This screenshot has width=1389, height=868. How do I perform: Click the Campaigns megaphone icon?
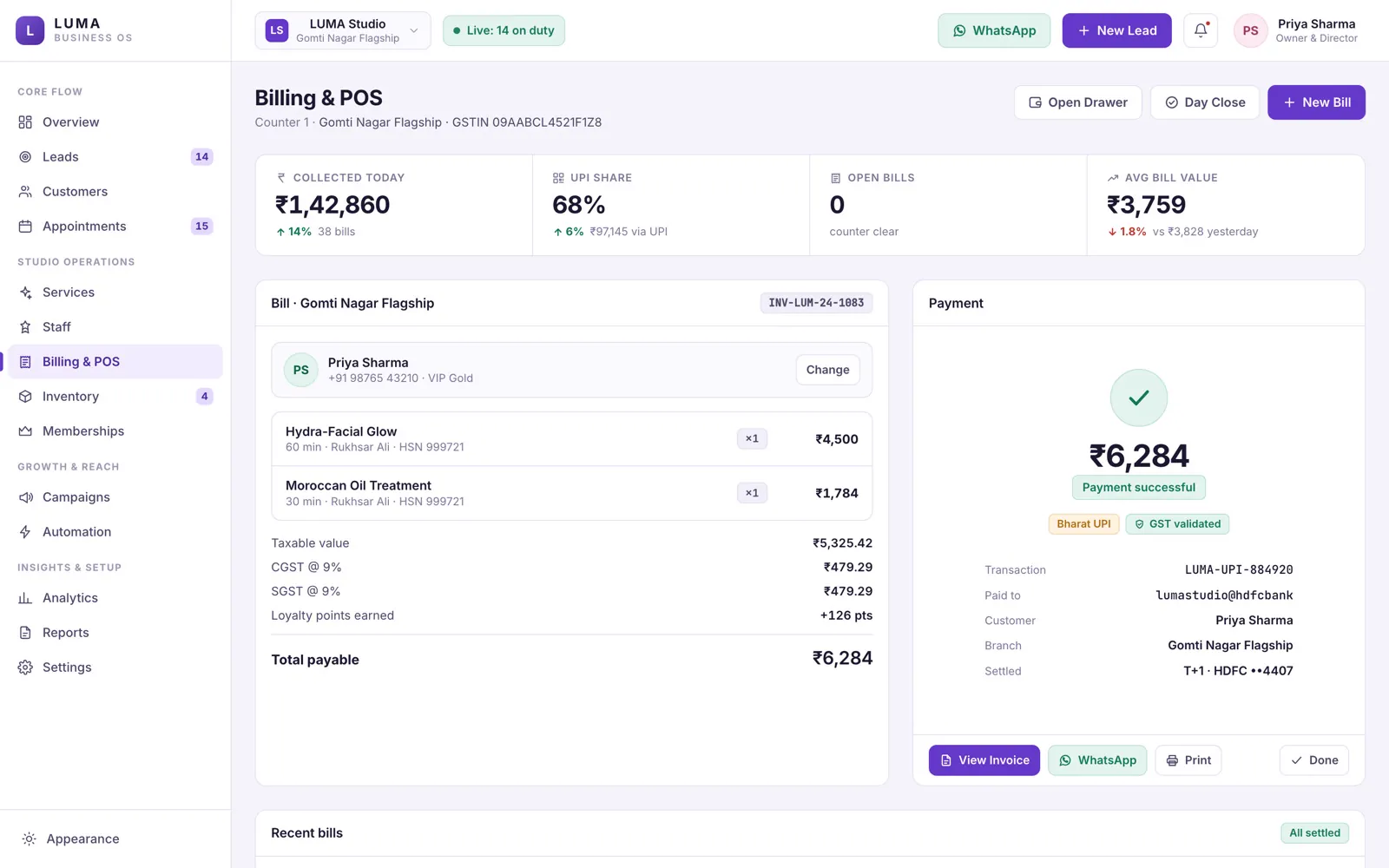25,497
